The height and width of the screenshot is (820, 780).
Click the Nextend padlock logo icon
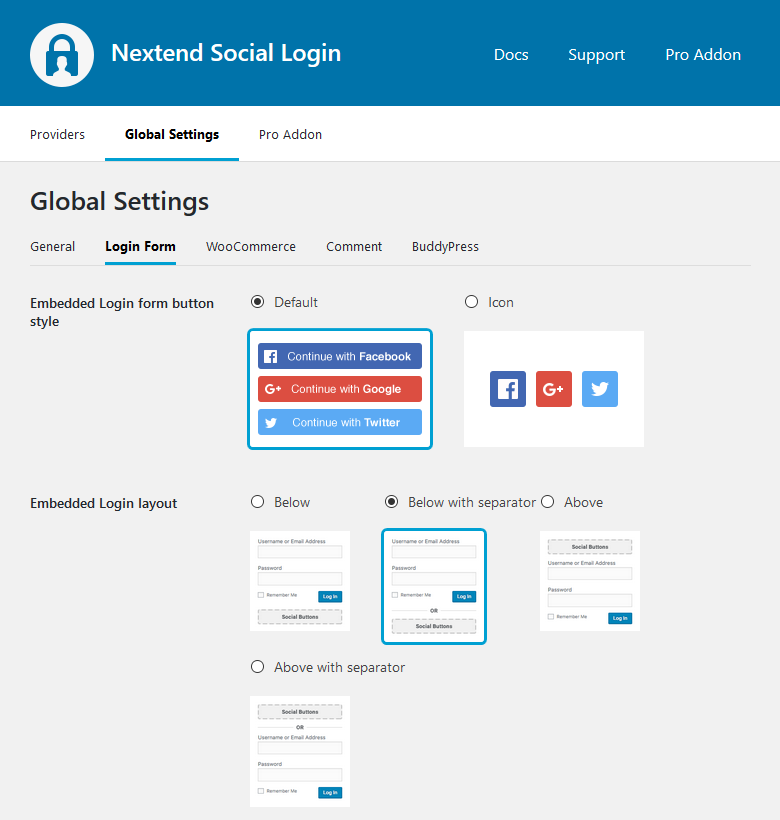(x=62, y=54)
